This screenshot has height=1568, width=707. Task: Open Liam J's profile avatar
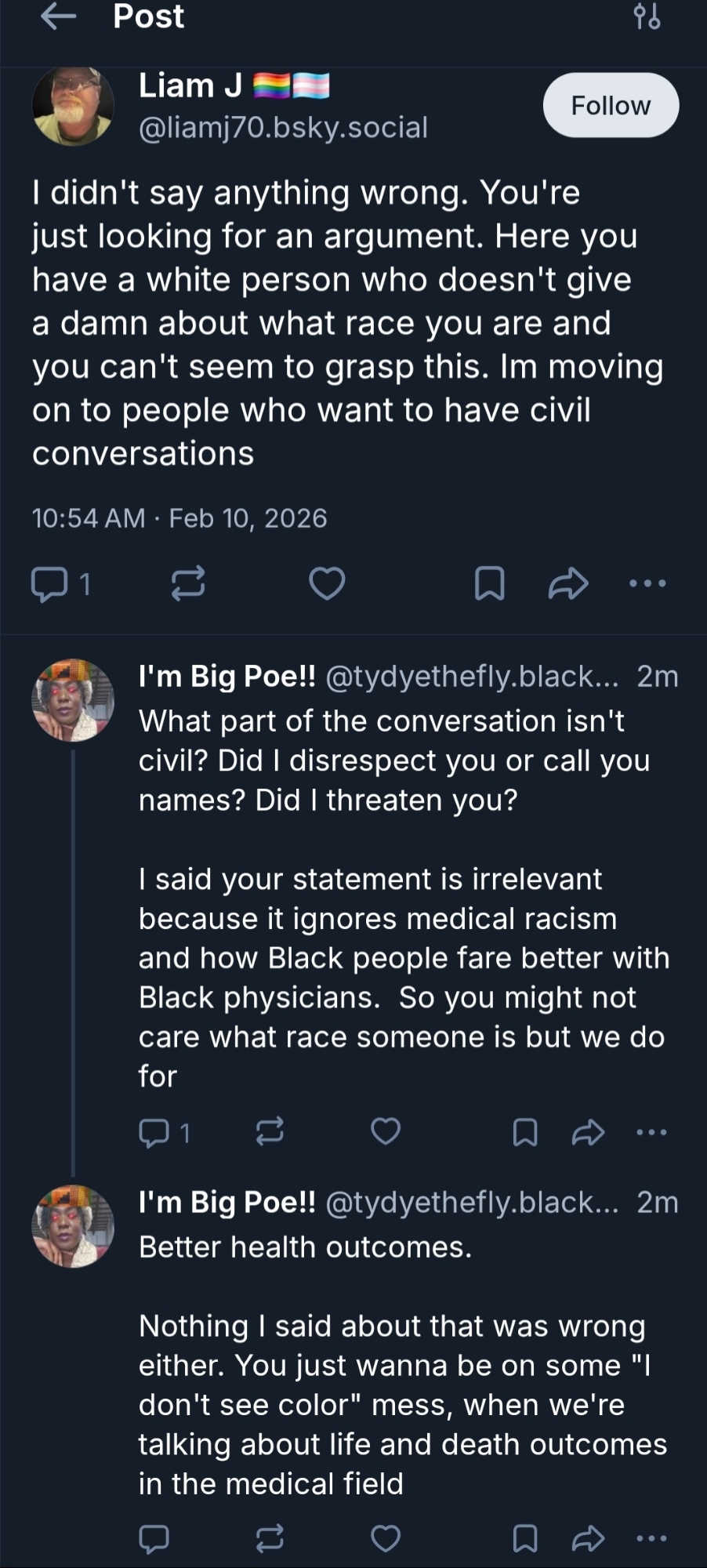pyautogui.click(x=73, y=105)
